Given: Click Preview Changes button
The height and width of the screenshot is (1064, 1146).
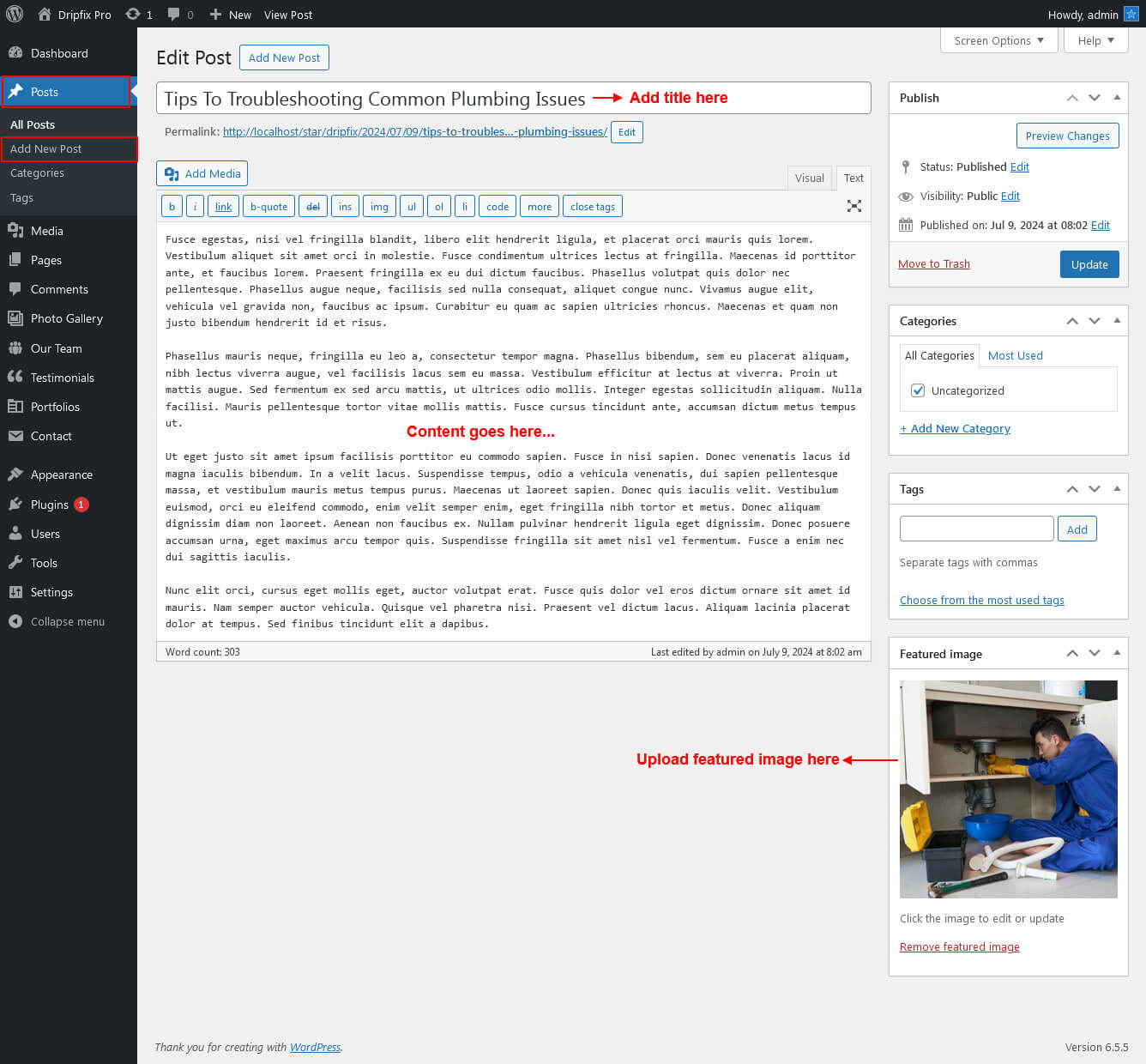Looking at the screenshot, I should [x=1067, y=136].
